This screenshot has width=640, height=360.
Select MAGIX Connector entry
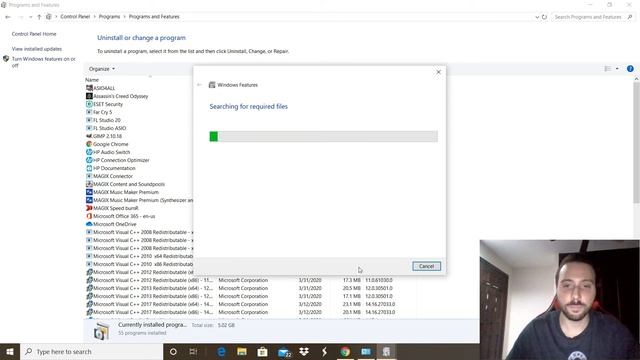113,176
